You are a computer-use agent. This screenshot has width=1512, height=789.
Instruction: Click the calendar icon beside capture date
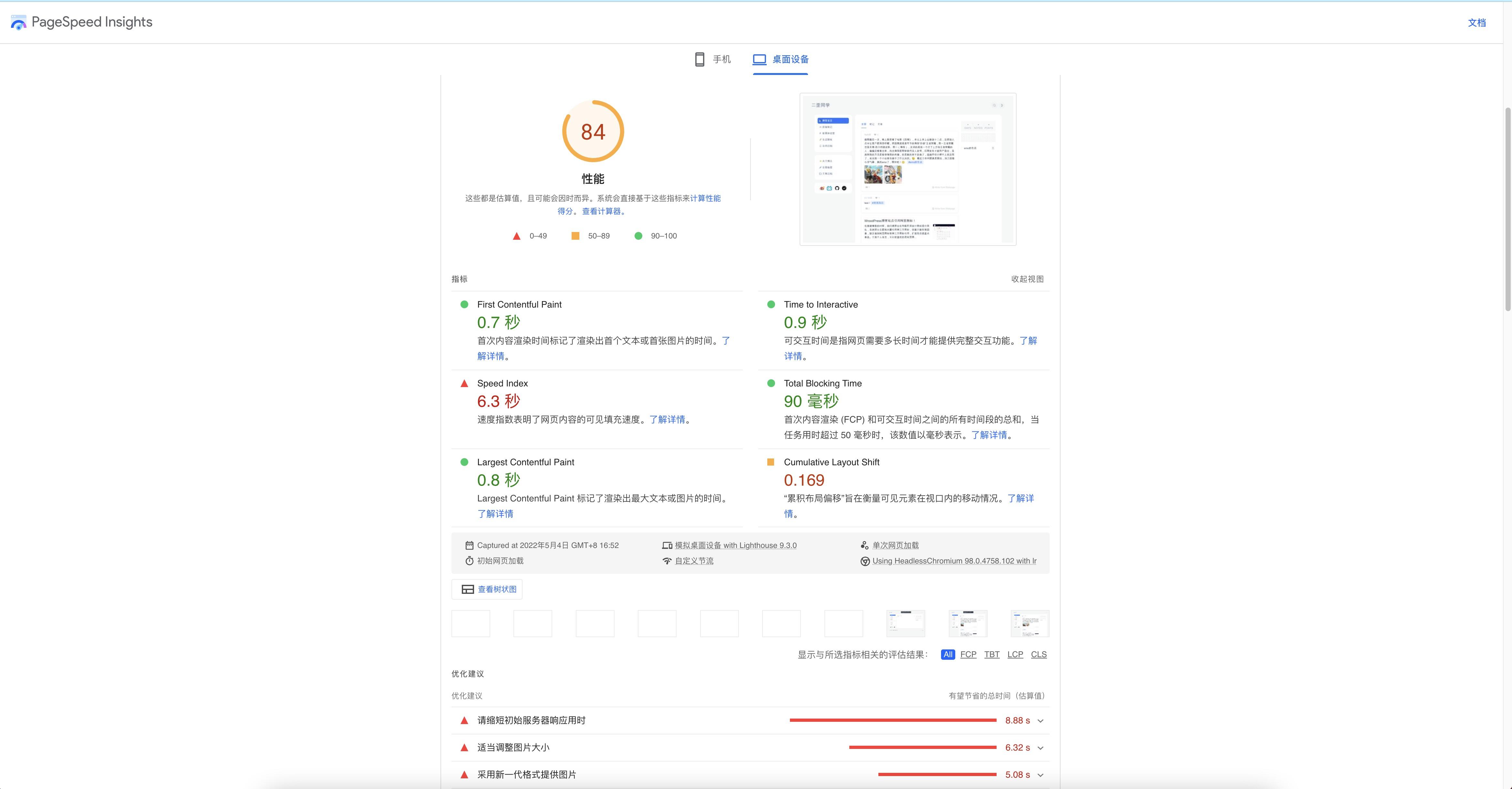point(470,545)
